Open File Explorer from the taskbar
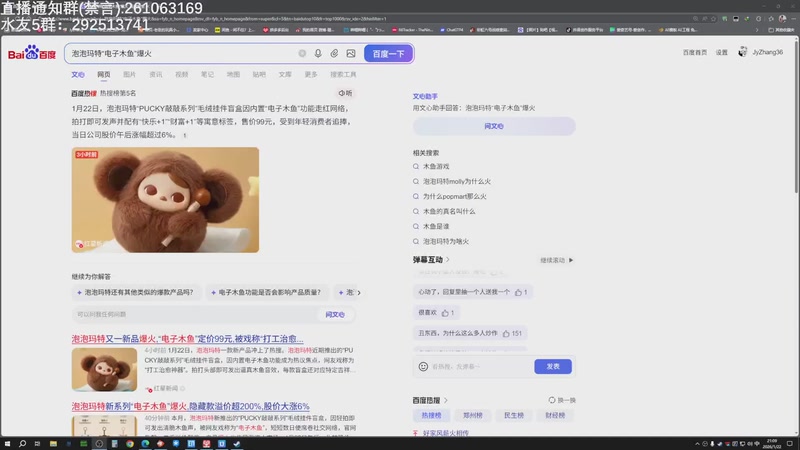The image size is (800, 450). click(53, 444)
